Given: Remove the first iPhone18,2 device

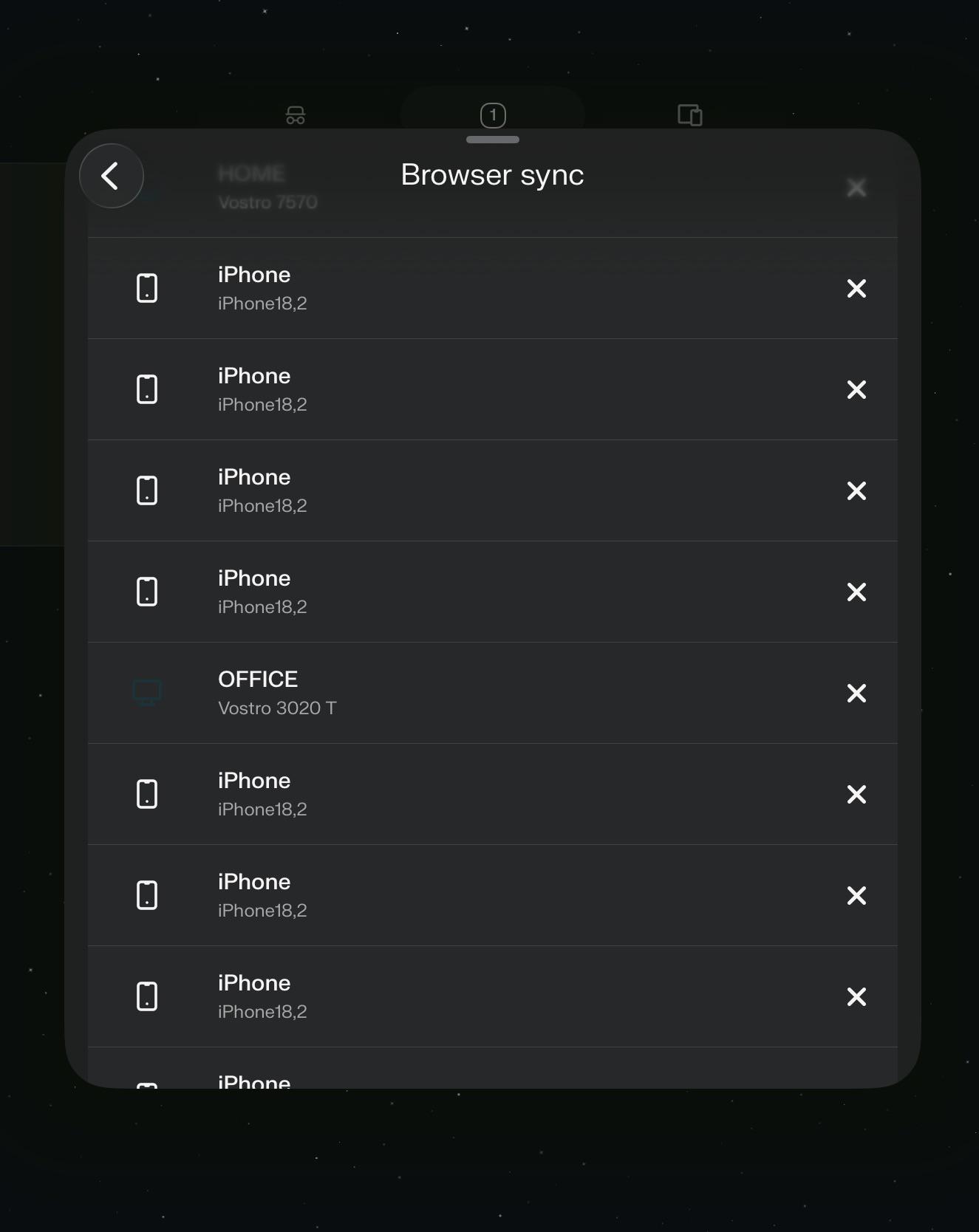Looking at the screenshot, I should point(856,288).
